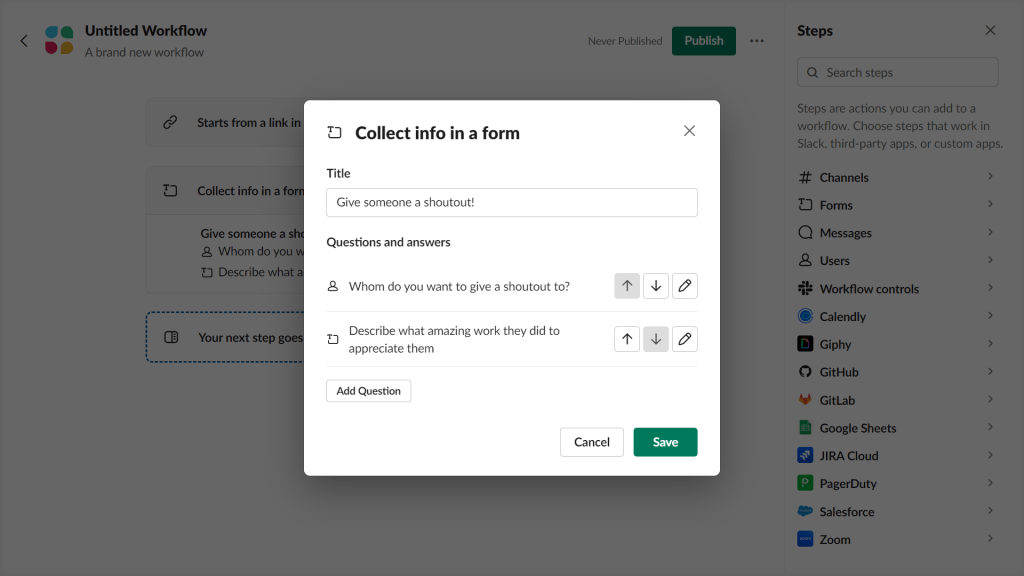The image size is (1024, 576).
Task: Save the form configuration
Action: pos(665,441)
